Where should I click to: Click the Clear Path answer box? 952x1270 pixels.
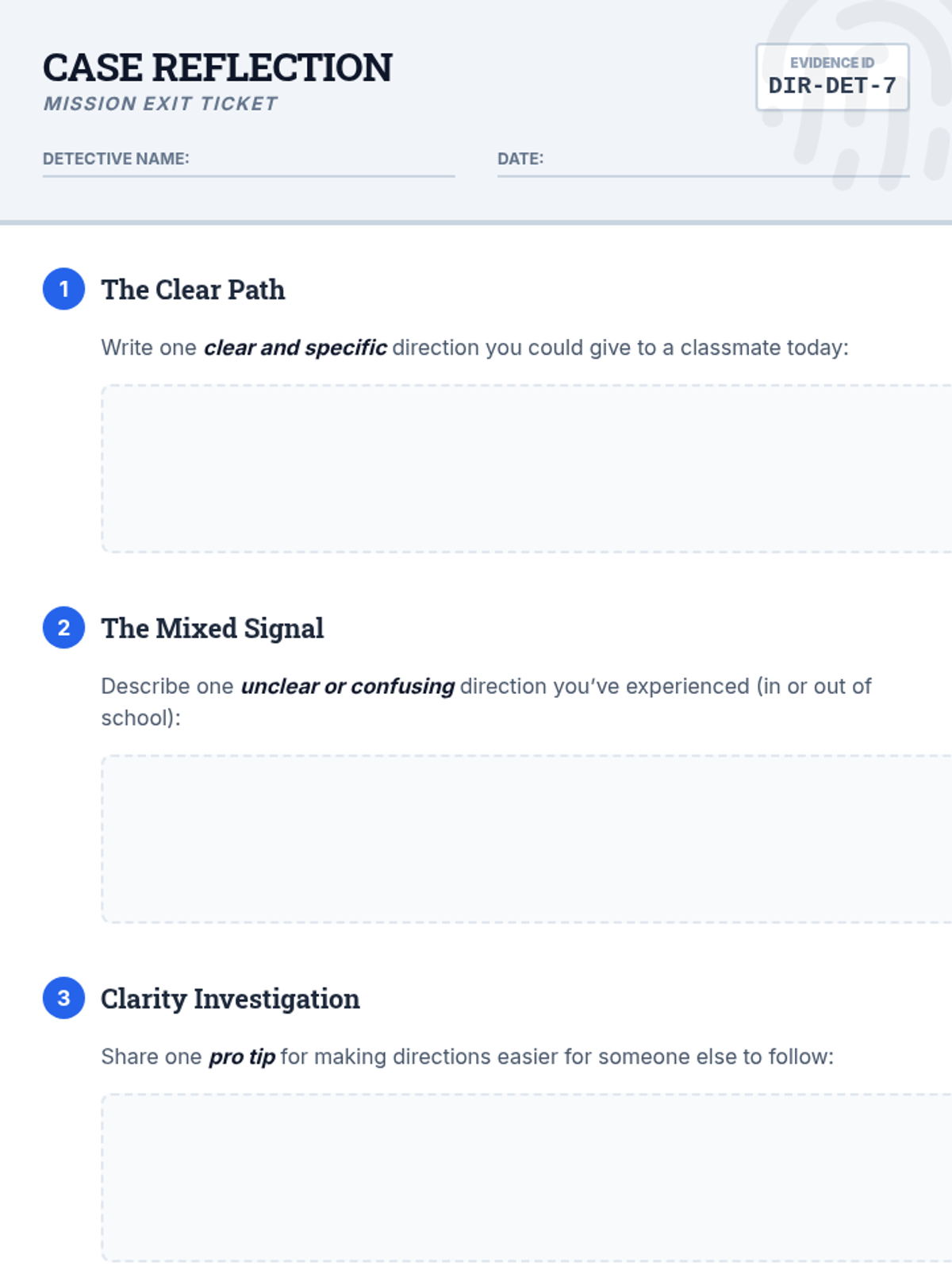coord(527,468)
